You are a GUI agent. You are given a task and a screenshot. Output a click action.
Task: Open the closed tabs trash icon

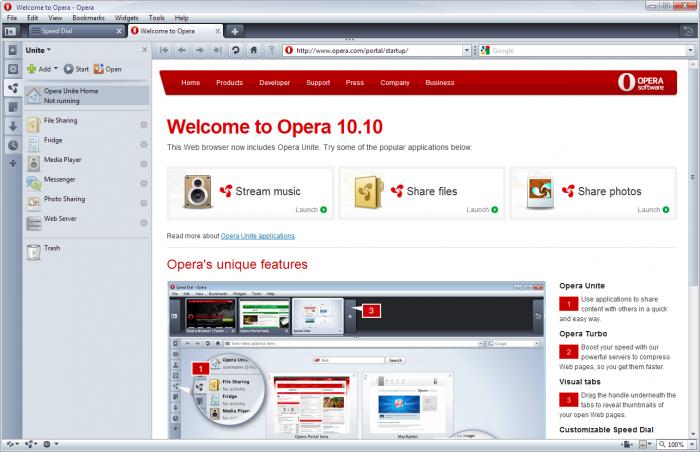688,31
